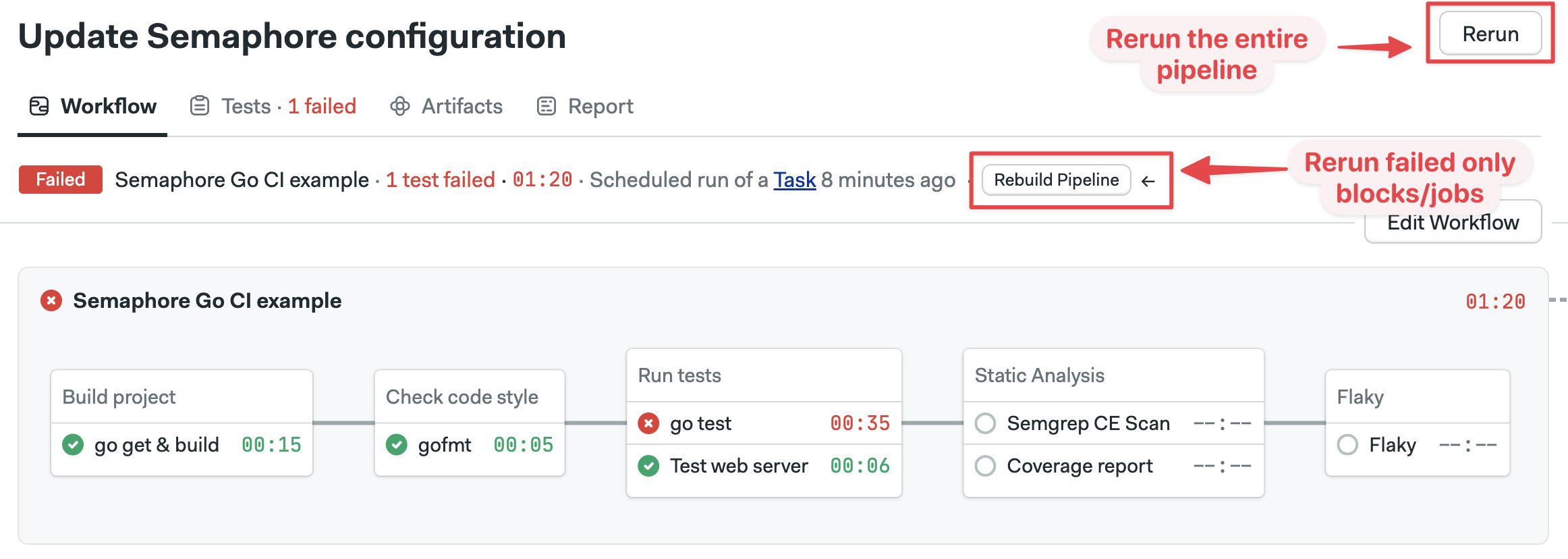Click the Tests clipboard icon

click(x=200, y=106)
